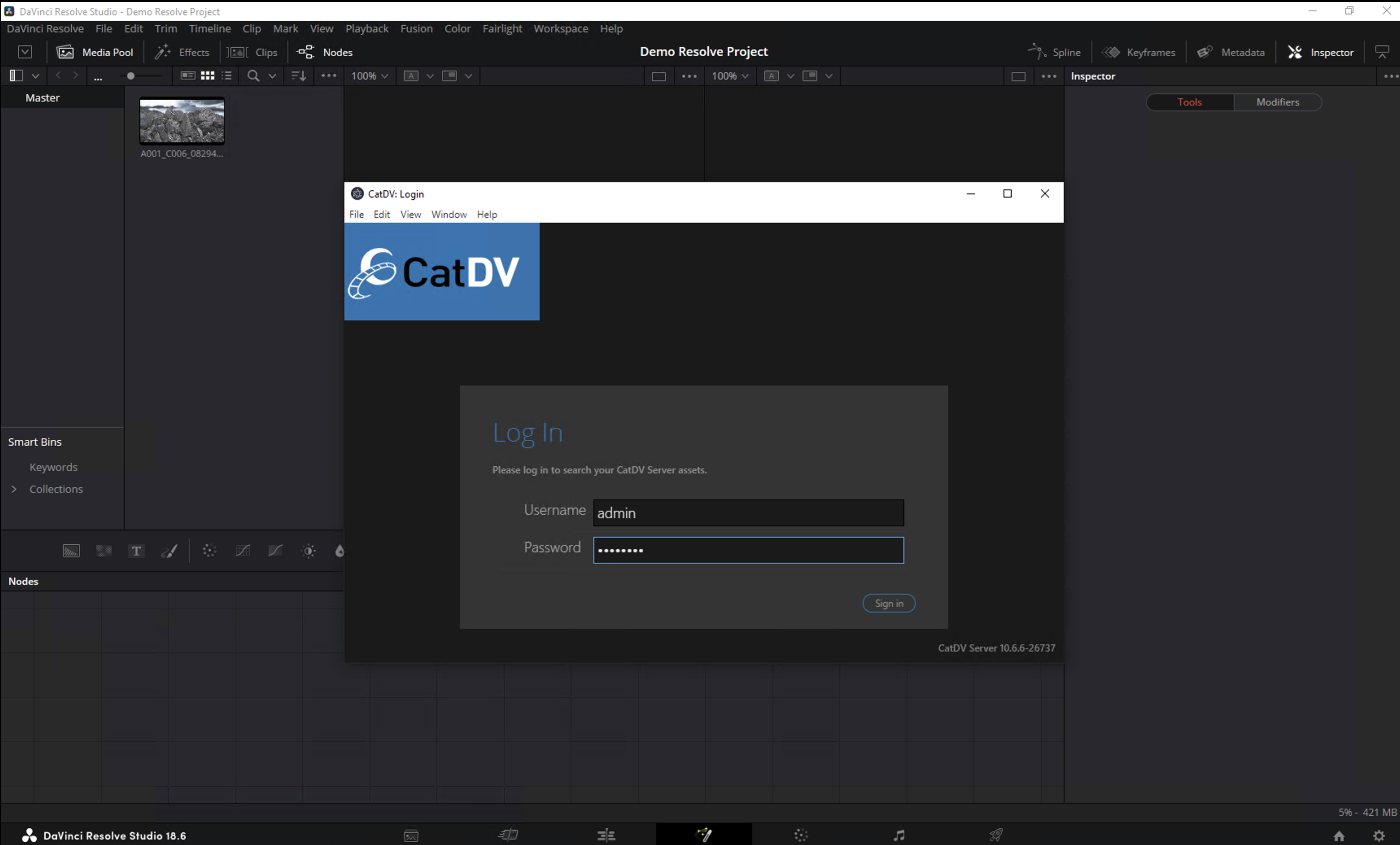Viewport: 1400px width, 845px height.
Task: Expand the Collections smart bin
Action: coord(13,489)
